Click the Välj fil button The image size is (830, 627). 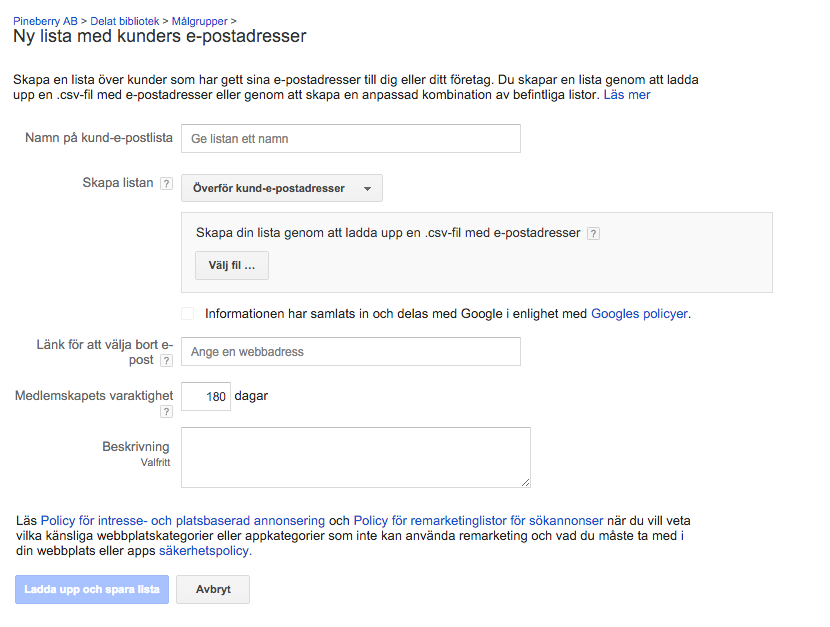point(232,266)
